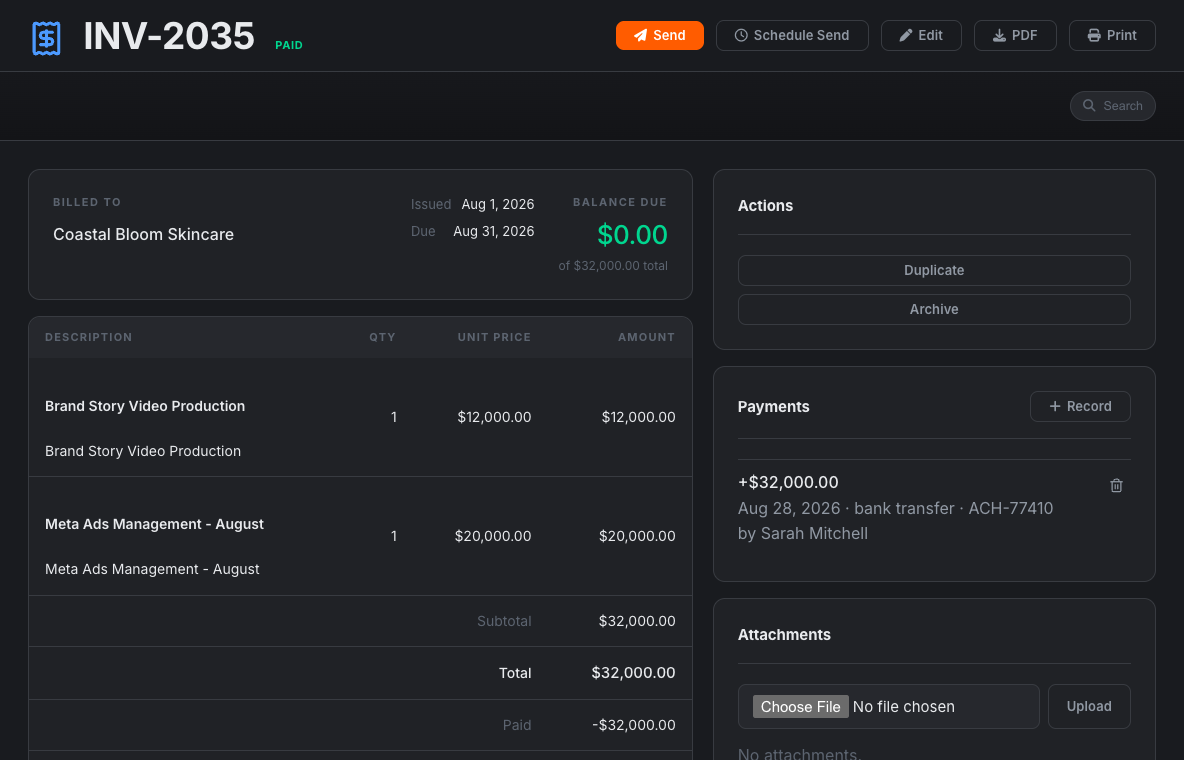Focus the Search field
The height and width of the screenshot is (760, 1184).
tap(1112, 106)
